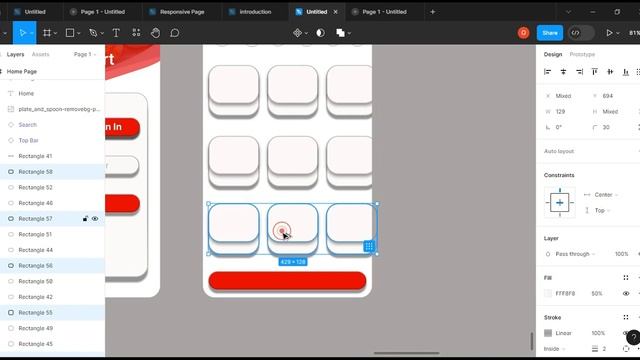
Task: Select the Hand tool
Action: 156,33
